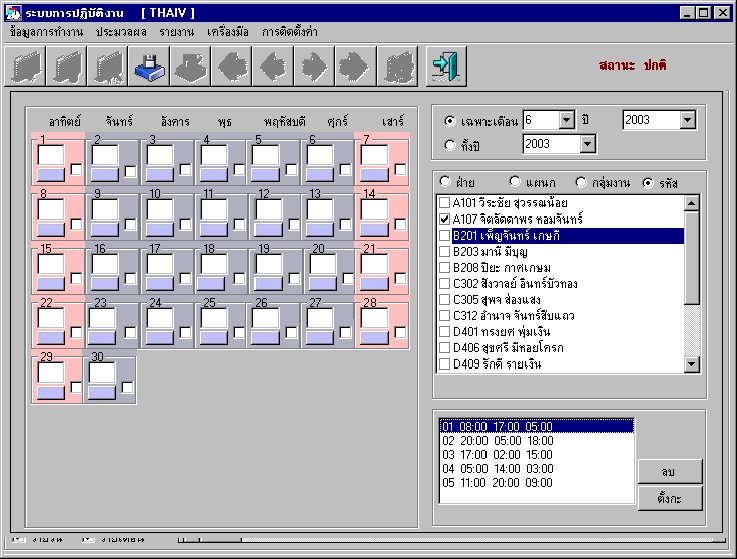Select shift row 01 08:00 17:00 05:00
The height and width of the screenshot is (559, 737).
tap(536, 426)
